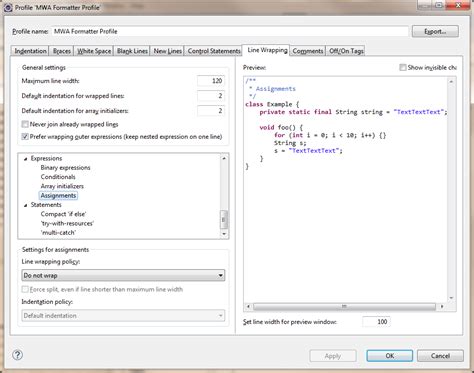Open the Off/On Tags tab
This screenshot has width=474, height=373.
click(x=346, y=51)
